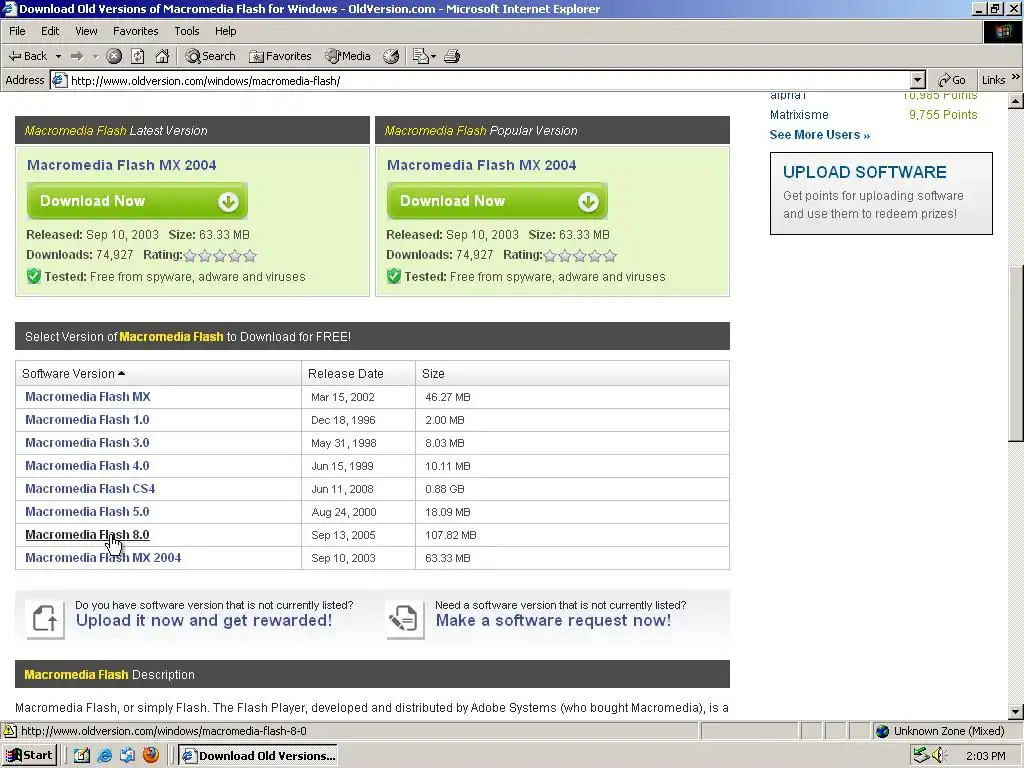
Task: Go to the Home page icon
Action: point(162,56)
